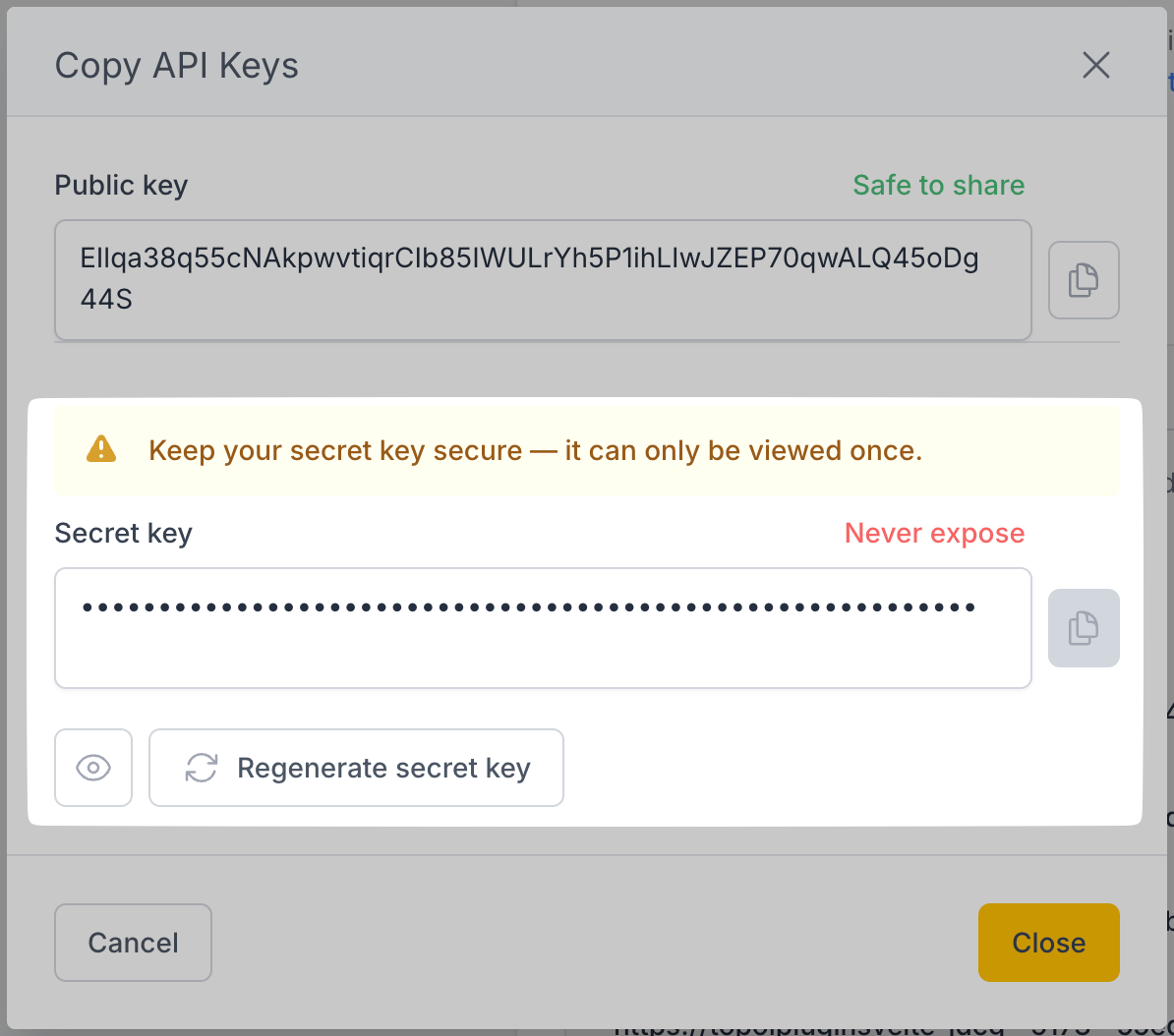This screenshot has height=1036, width=1174.
Task: Select the public key text field
Action: pos(543,280)
